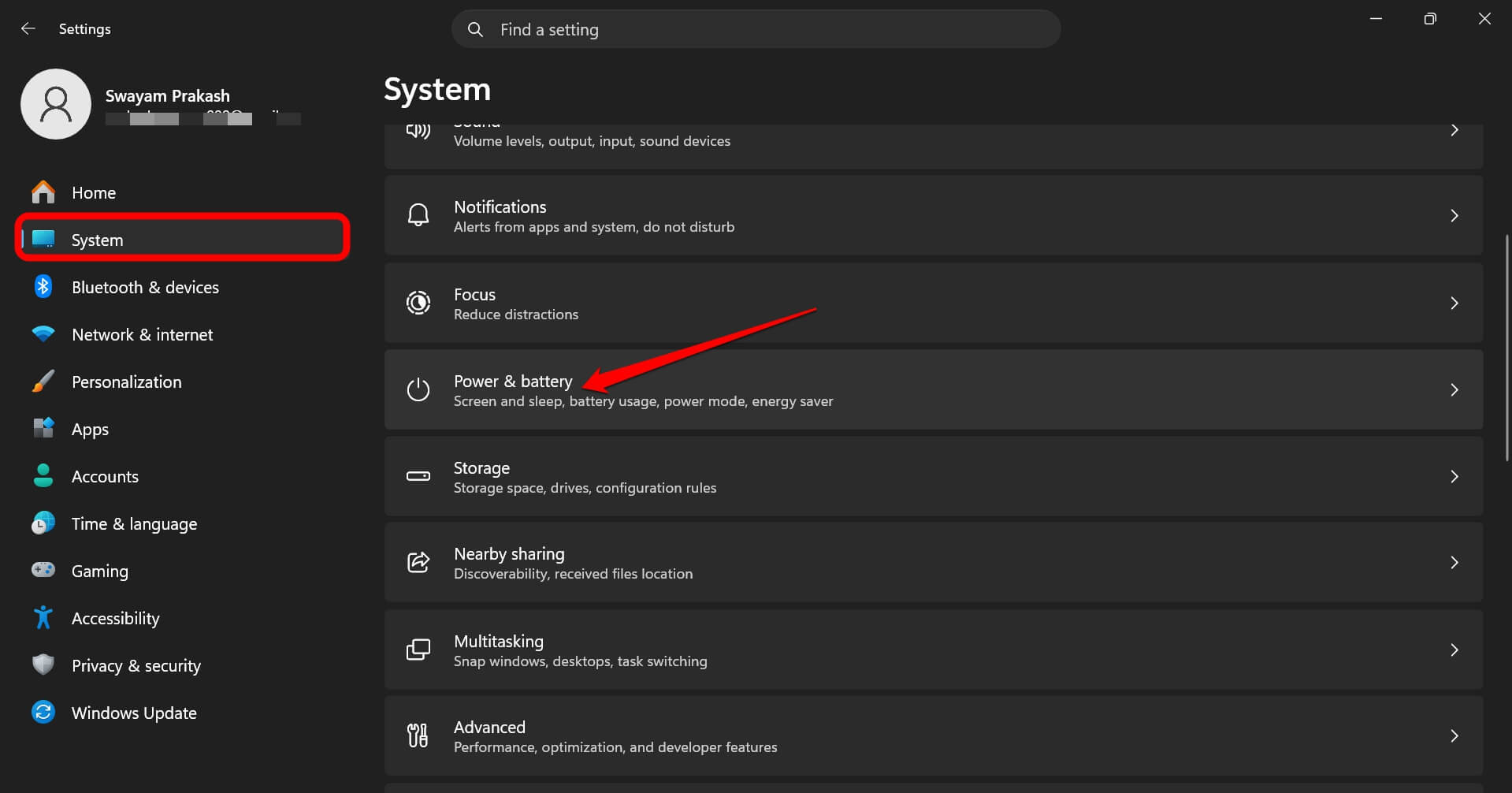Expand the Notifications row chevron
The width and height of the screenshot is (1512, 793).
pos(1454,215)
